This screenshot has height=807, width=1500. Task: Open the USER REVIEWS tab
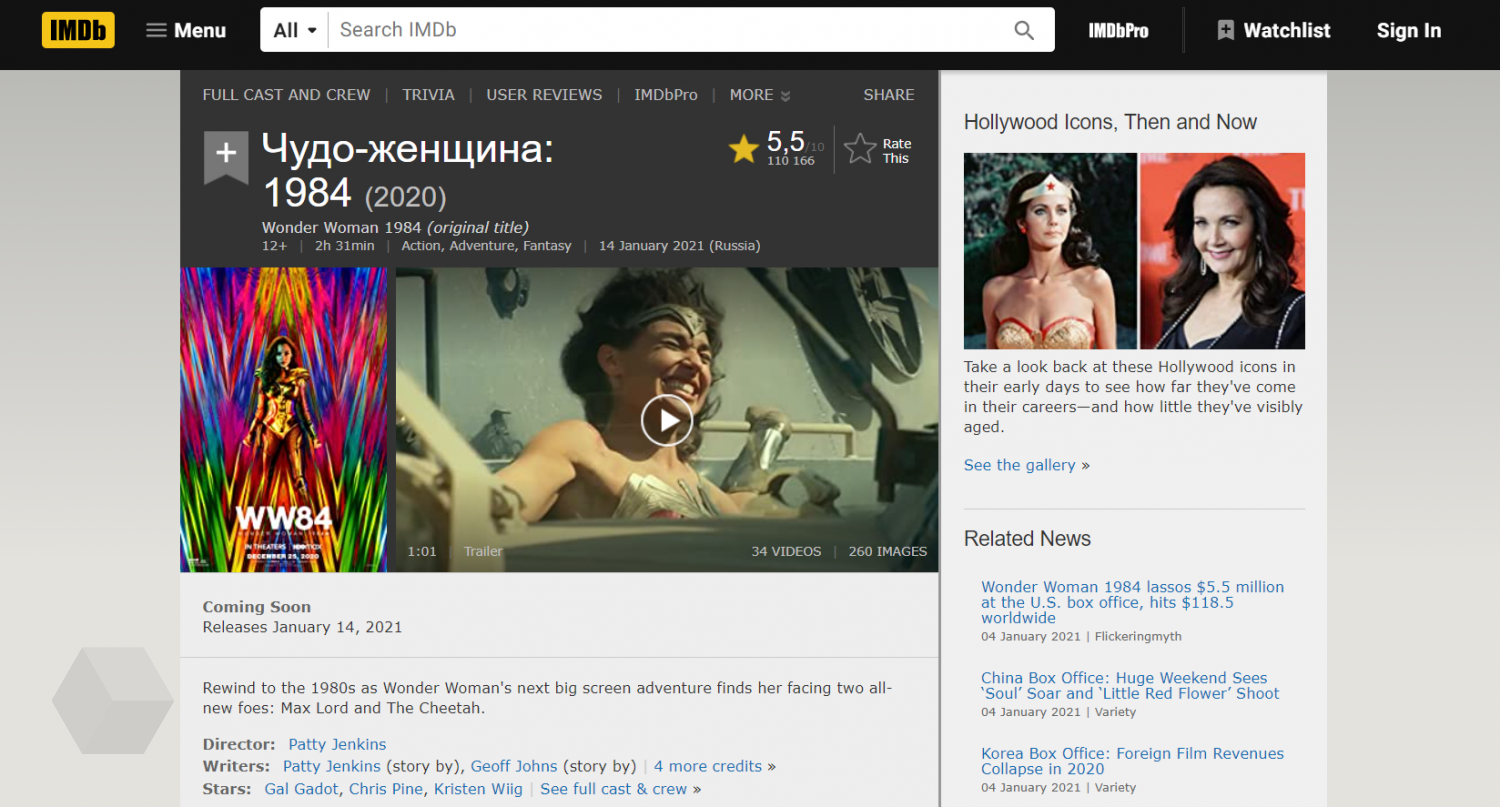point(544,95)
